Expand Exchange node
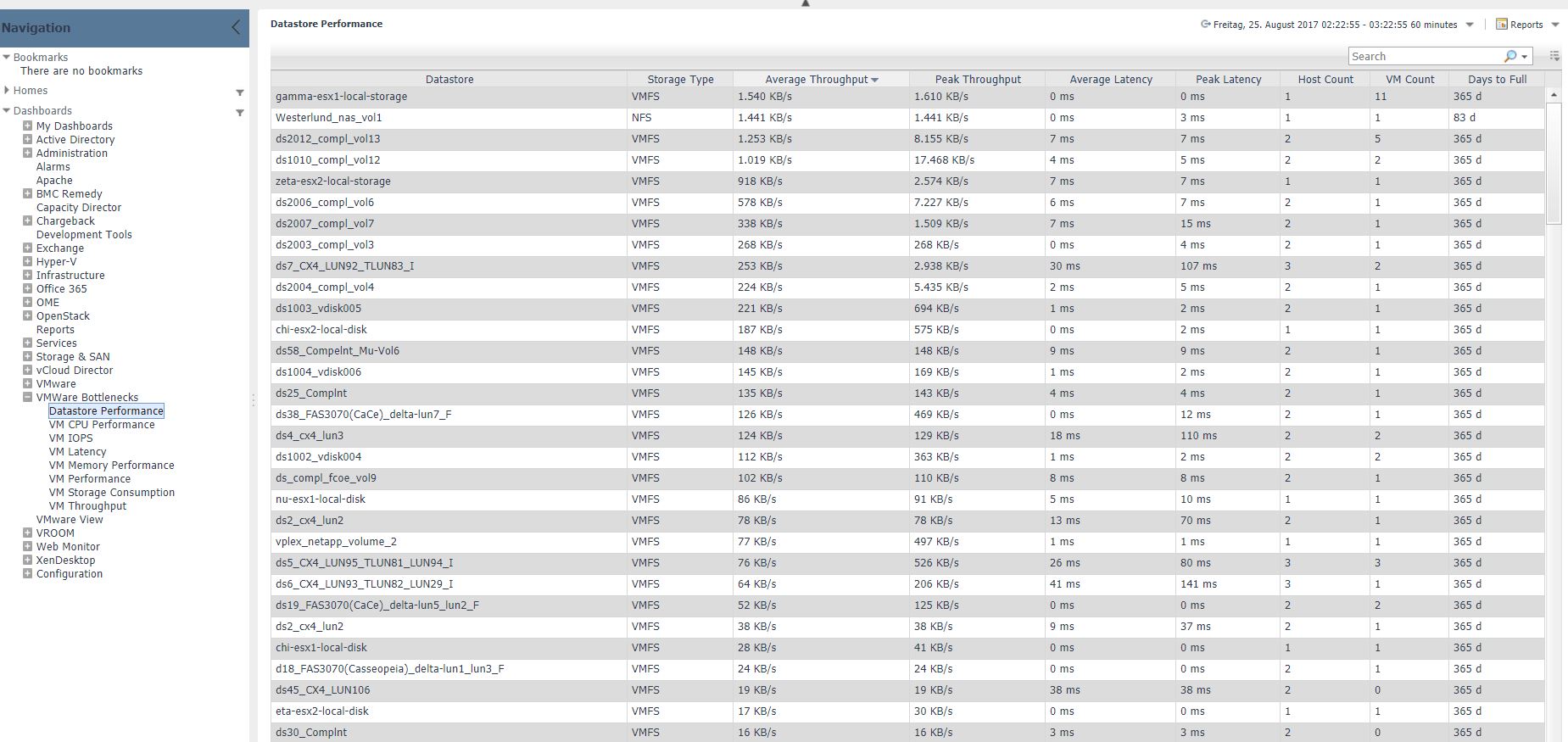This screenshot has height=742, width=1568. [x=27, y=248]
